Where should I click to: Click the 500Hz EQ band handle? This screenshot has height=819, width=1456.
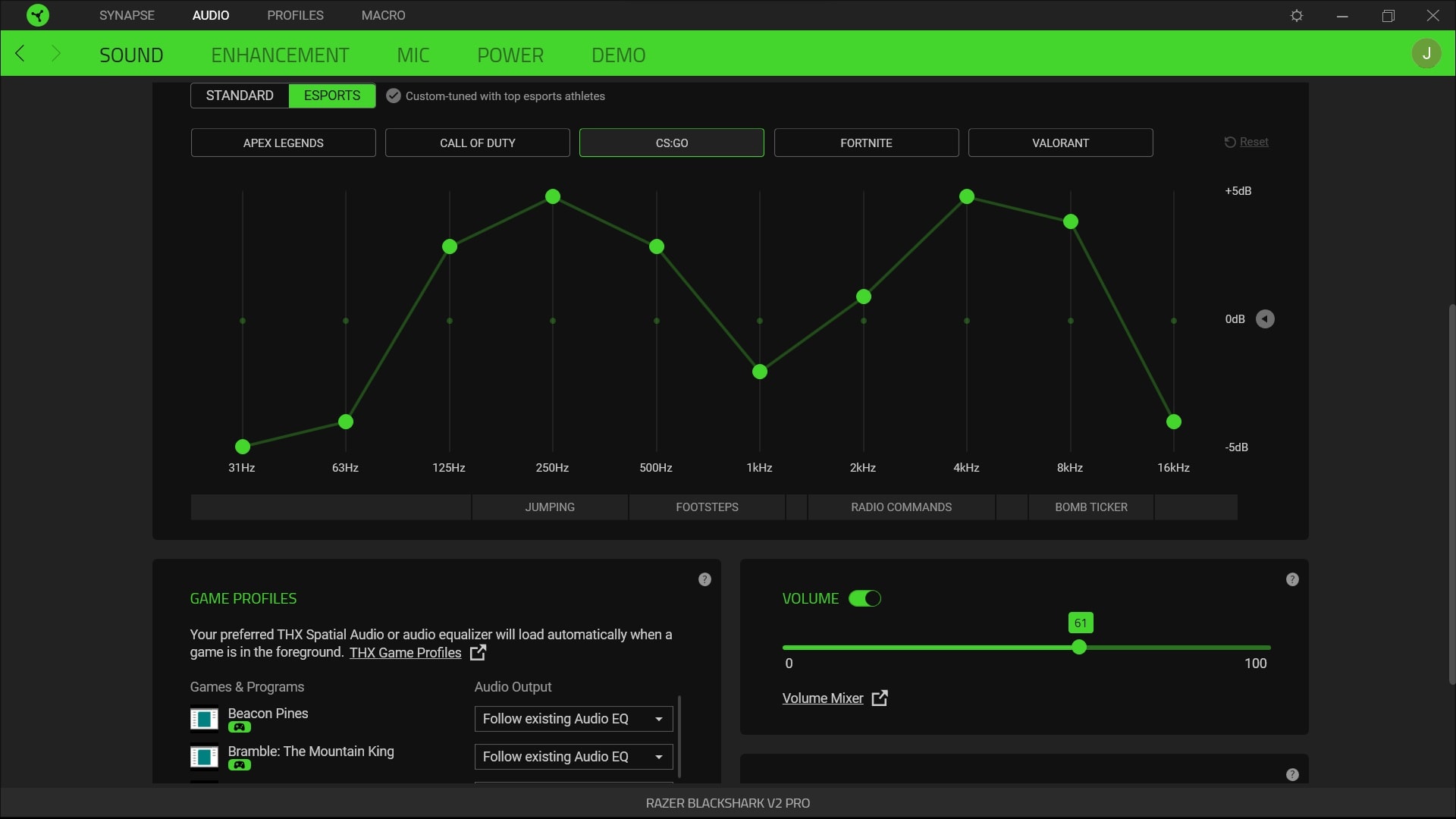pyautogui.click(x=657, y=246)
